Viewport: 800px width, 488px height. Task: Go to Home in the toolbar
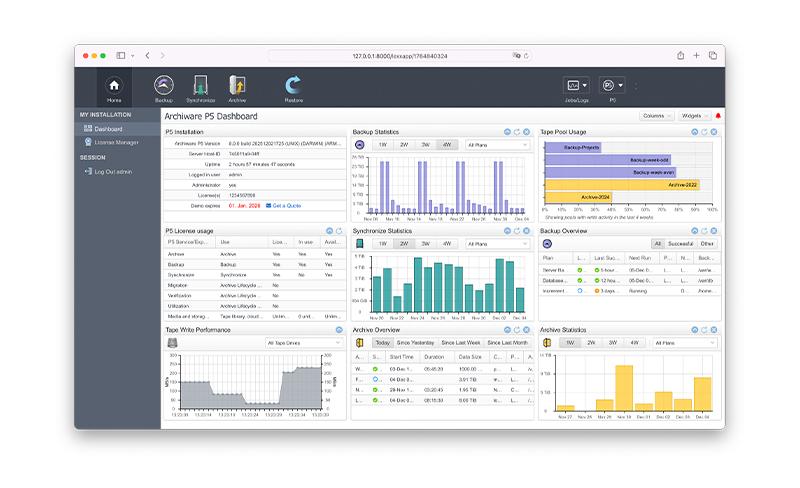(x=114, y=88)
